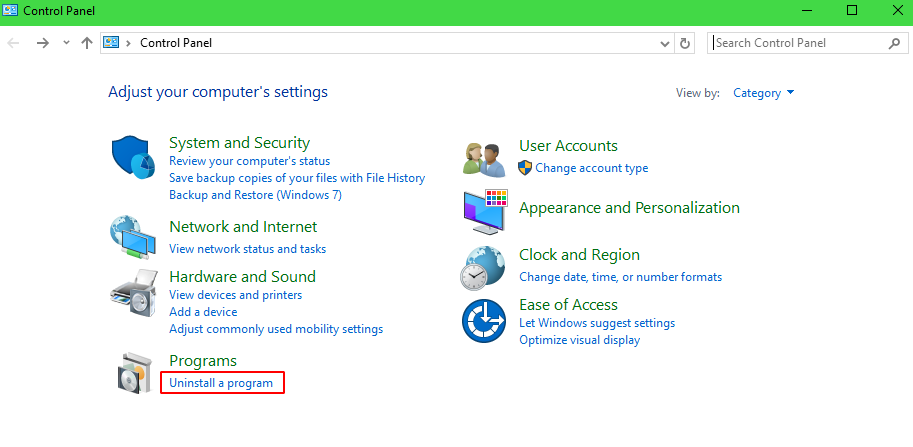913x447 pixels.
Task: Click Uninstall a program link
Action: (x=221, y=383)
